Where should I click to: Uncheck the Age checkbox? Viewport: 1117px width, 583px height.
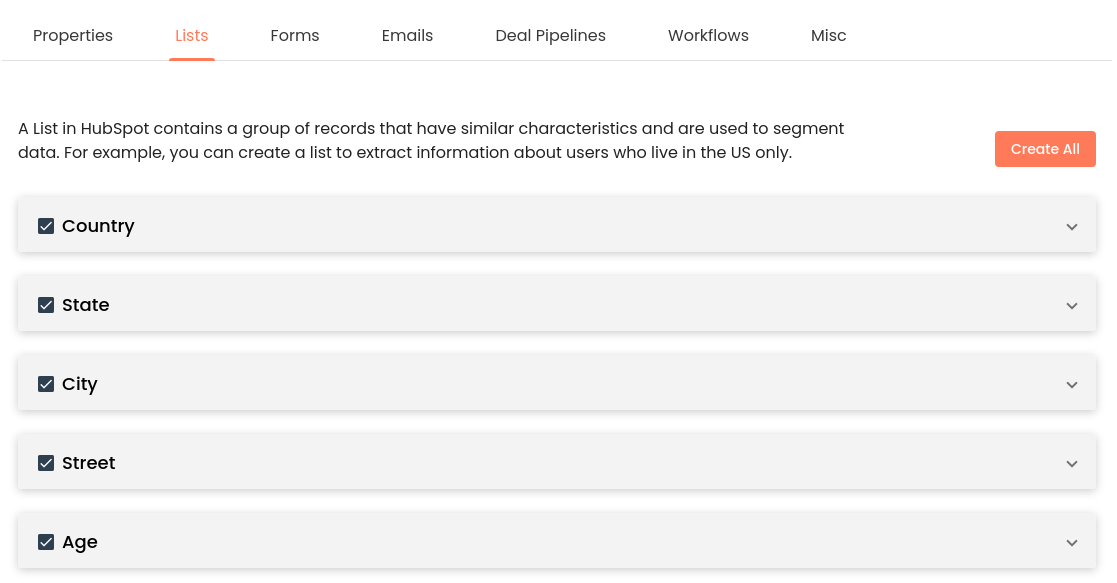point(46,541)
